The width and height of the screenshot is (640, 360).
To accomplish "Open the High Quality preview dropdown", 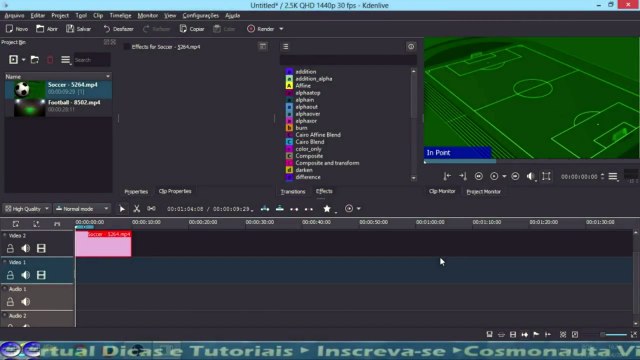I will pyautogui.click(x=27, y=209).
